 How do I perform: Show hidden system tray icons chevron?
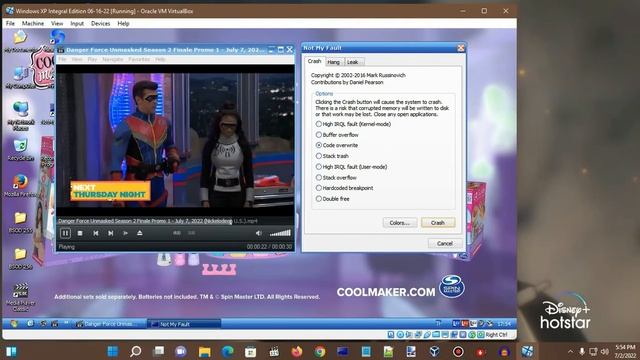coord(570,351)
